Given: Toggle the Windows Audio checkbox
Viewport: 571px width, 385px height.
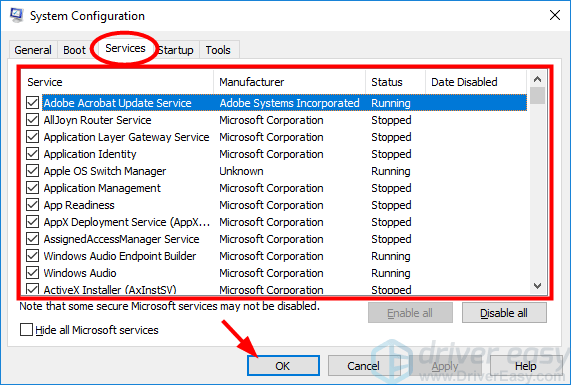Looking at the screenshot, I should pyautogui.click(x=32, y=272).
